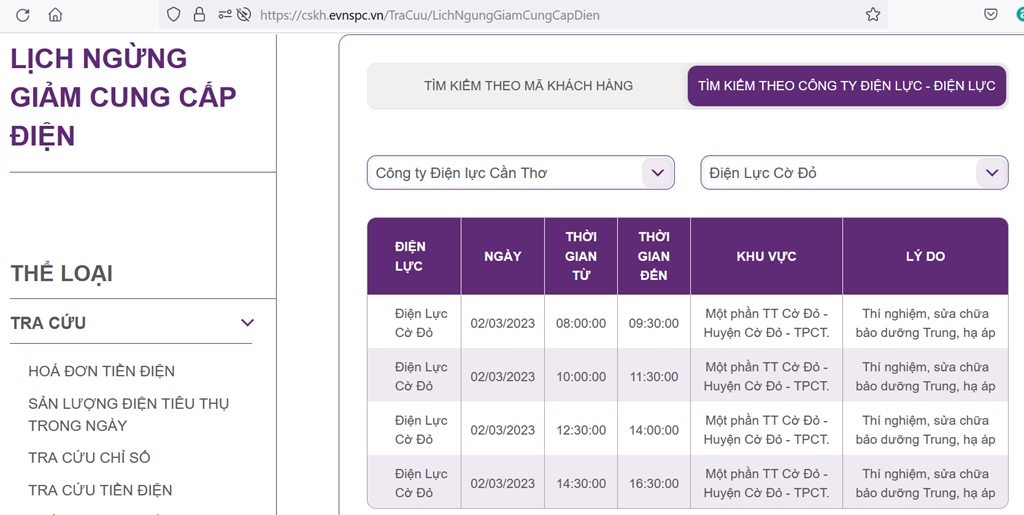
Task: Bookmark this page with the star icon
Action: point(873,15)
